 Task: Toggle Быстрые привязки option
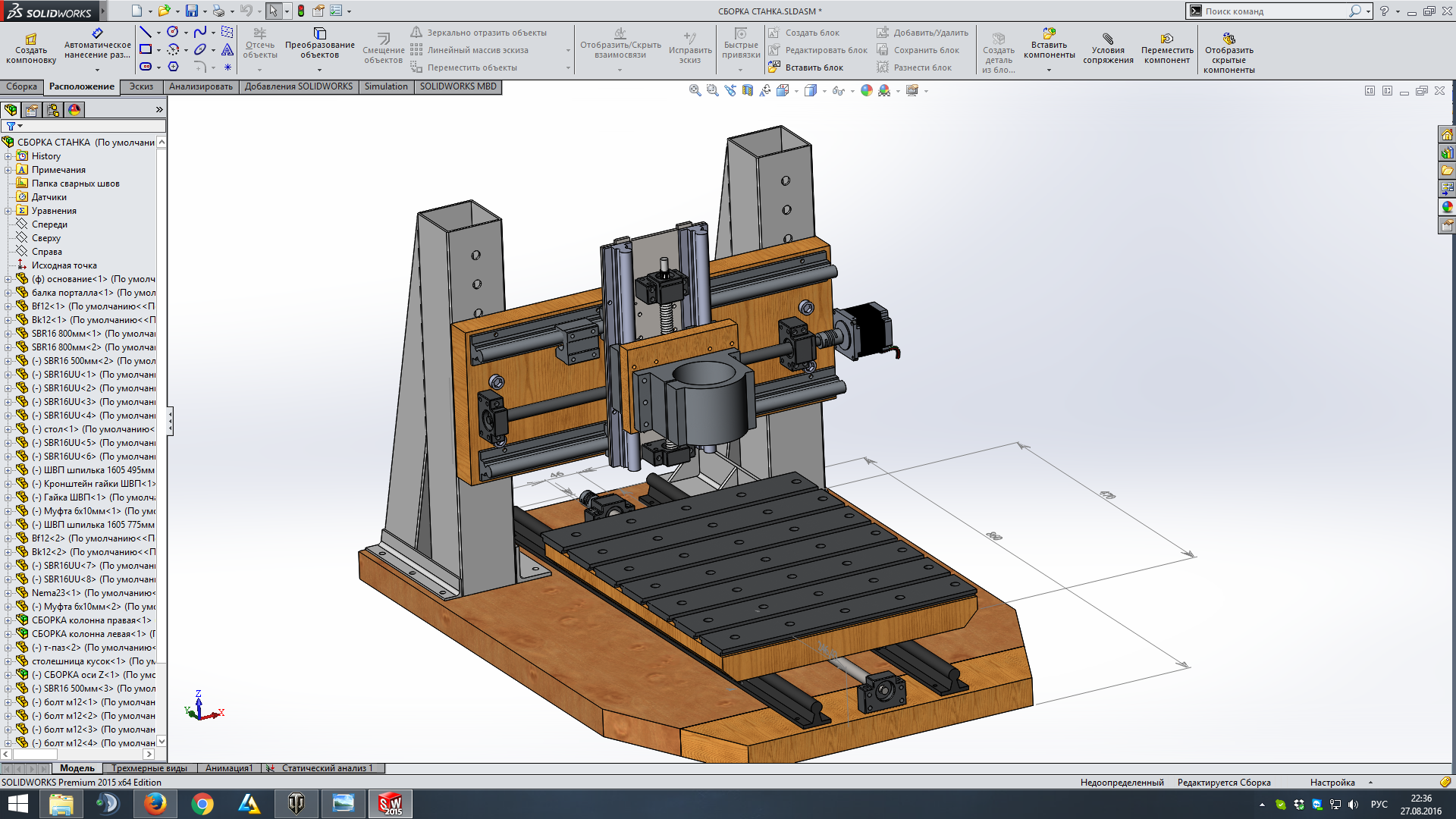point(741,44)
